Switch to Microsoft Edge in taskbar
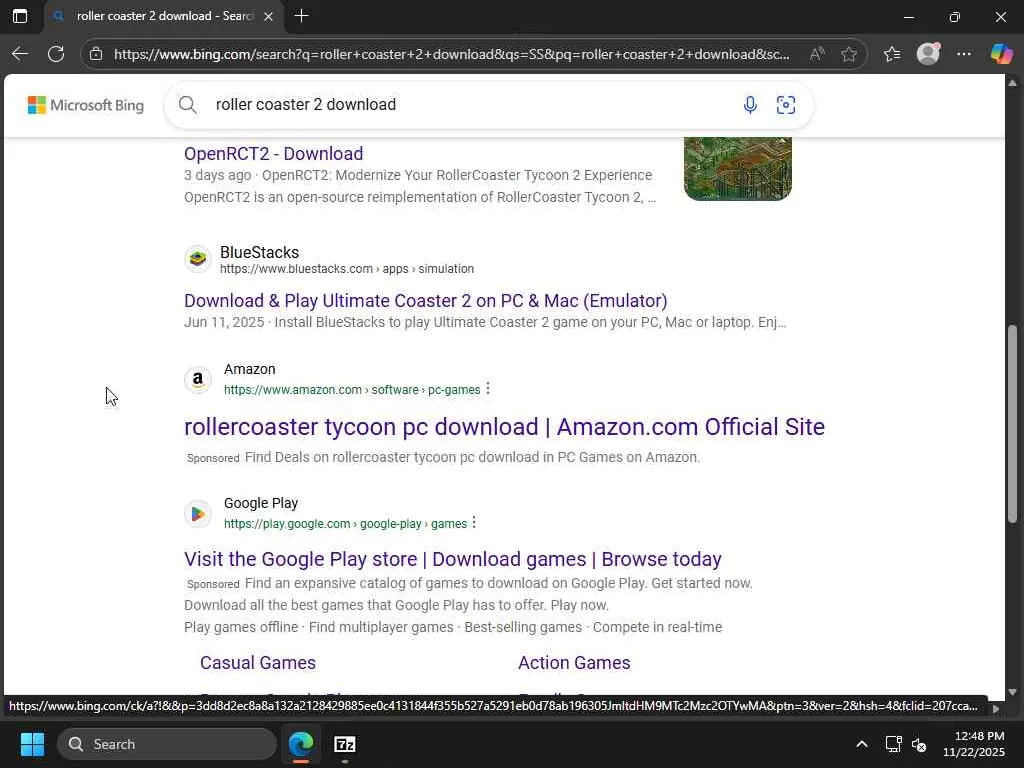The image size is (1024, 768). (x=301, y=744)
